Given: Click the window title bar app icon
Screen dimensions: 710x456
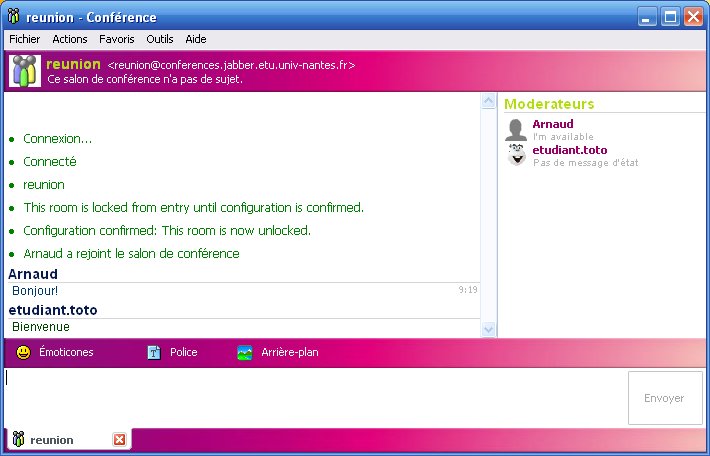Looking at the screenshot, I should [x=13, y=16].
